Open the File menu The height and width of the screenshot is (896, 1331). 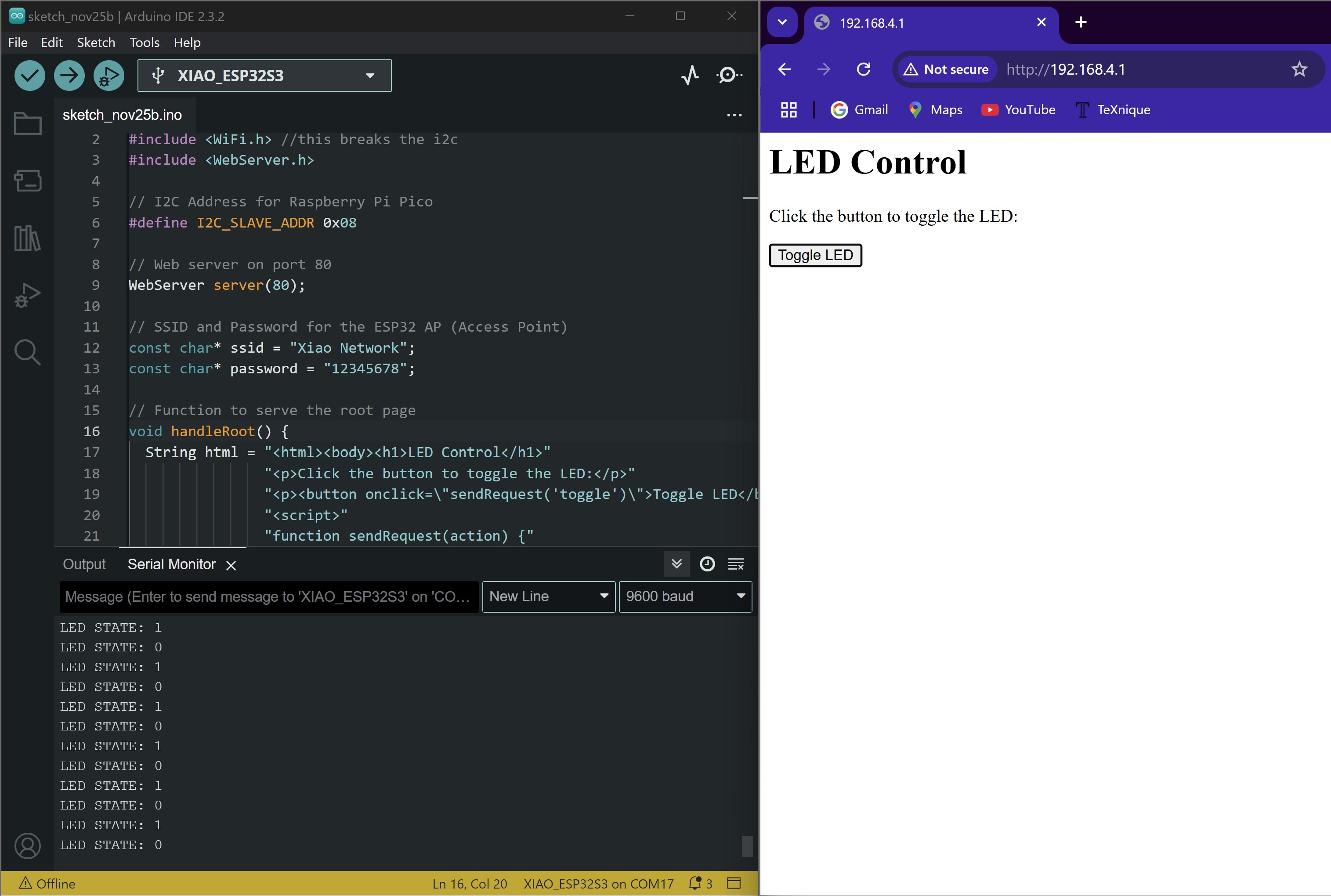point(18,42)
